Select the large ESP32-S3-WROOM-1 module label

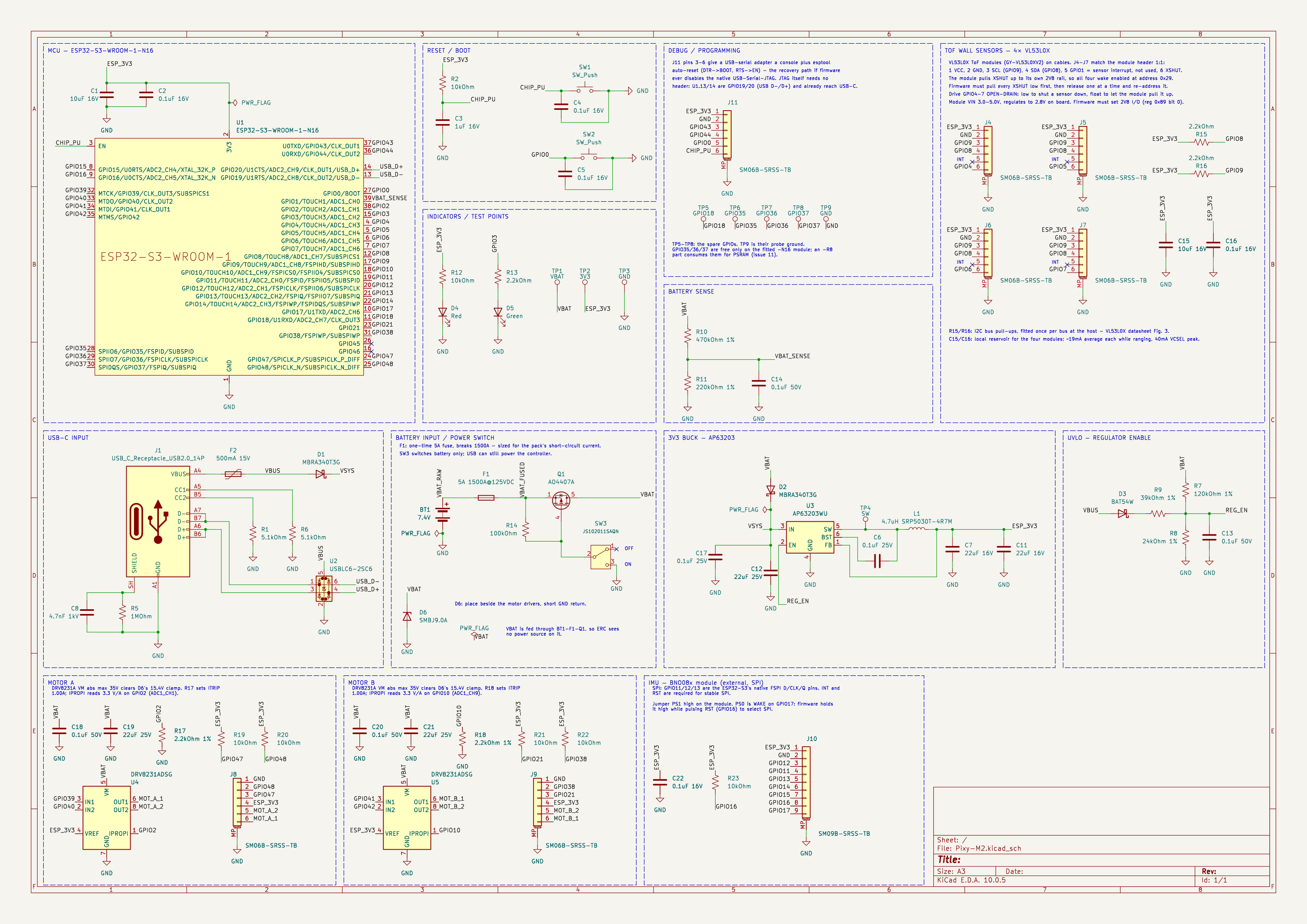coord(166,256)
